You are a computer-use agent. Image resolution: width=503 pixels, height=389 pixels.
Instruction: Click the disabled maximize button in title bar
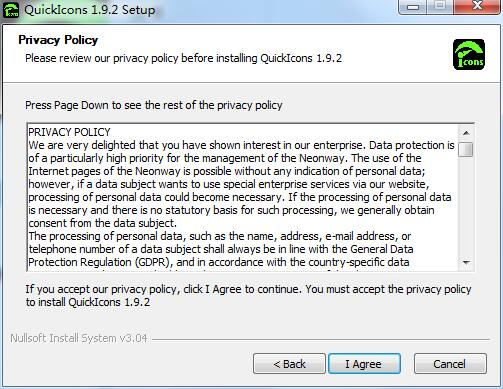coord(440,7)
